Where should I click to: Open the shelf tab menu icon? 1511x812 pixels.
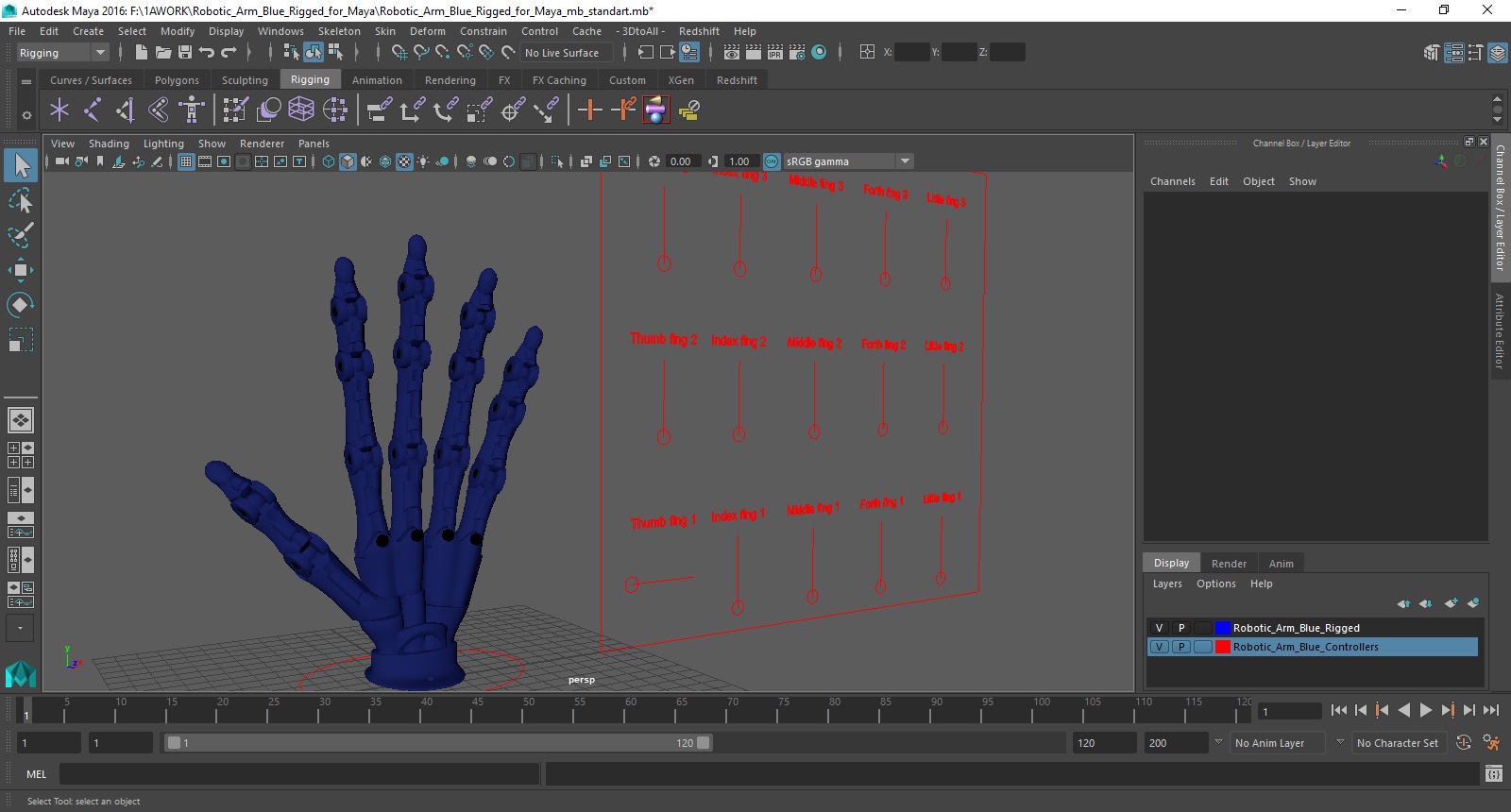coord(26,82)
